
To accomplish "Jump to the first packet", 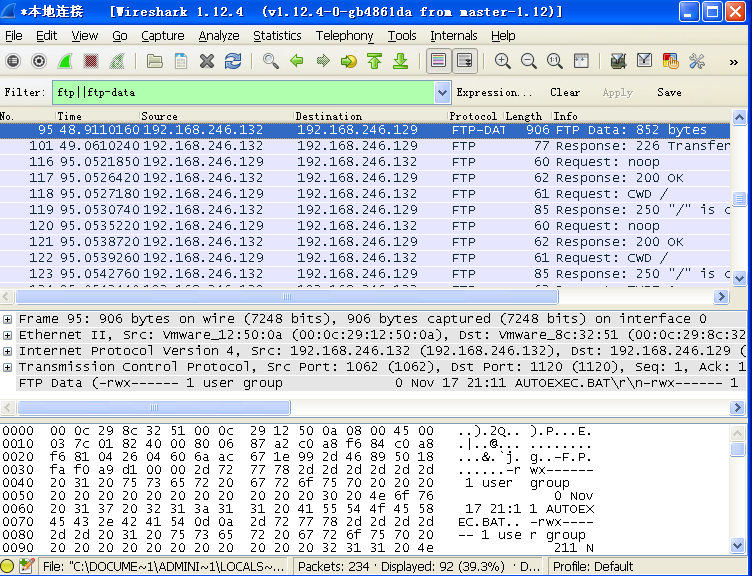I will [375, 61].
